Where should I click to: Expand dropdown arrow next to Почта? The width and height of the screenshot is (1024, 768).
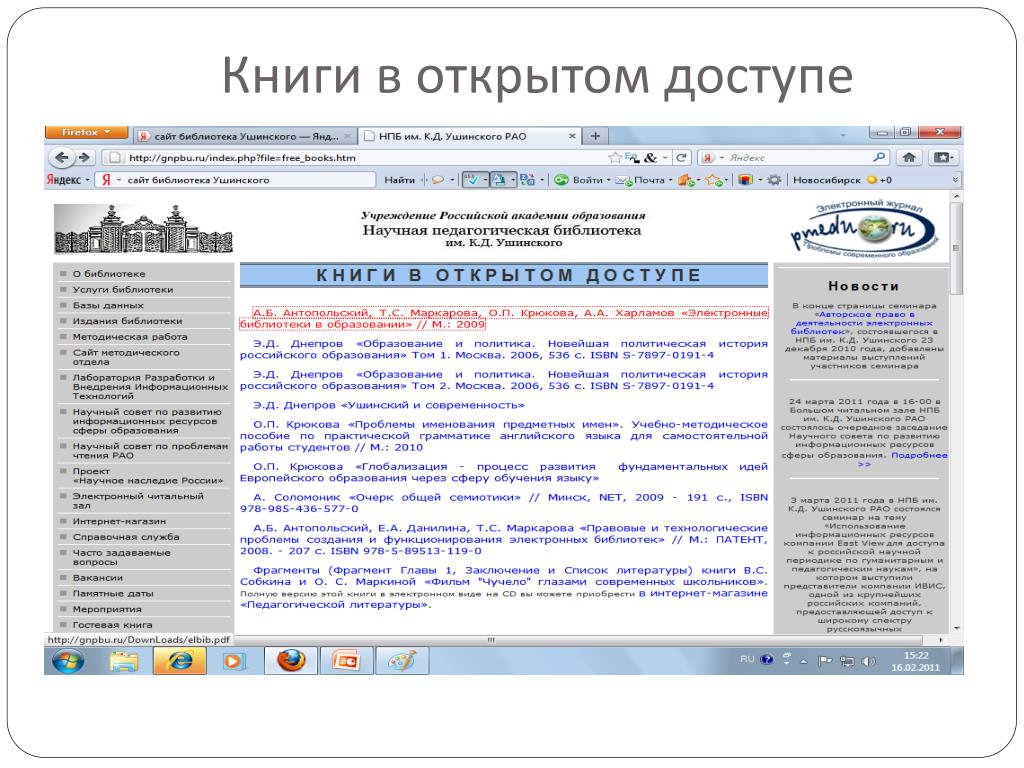coord(671,180)
